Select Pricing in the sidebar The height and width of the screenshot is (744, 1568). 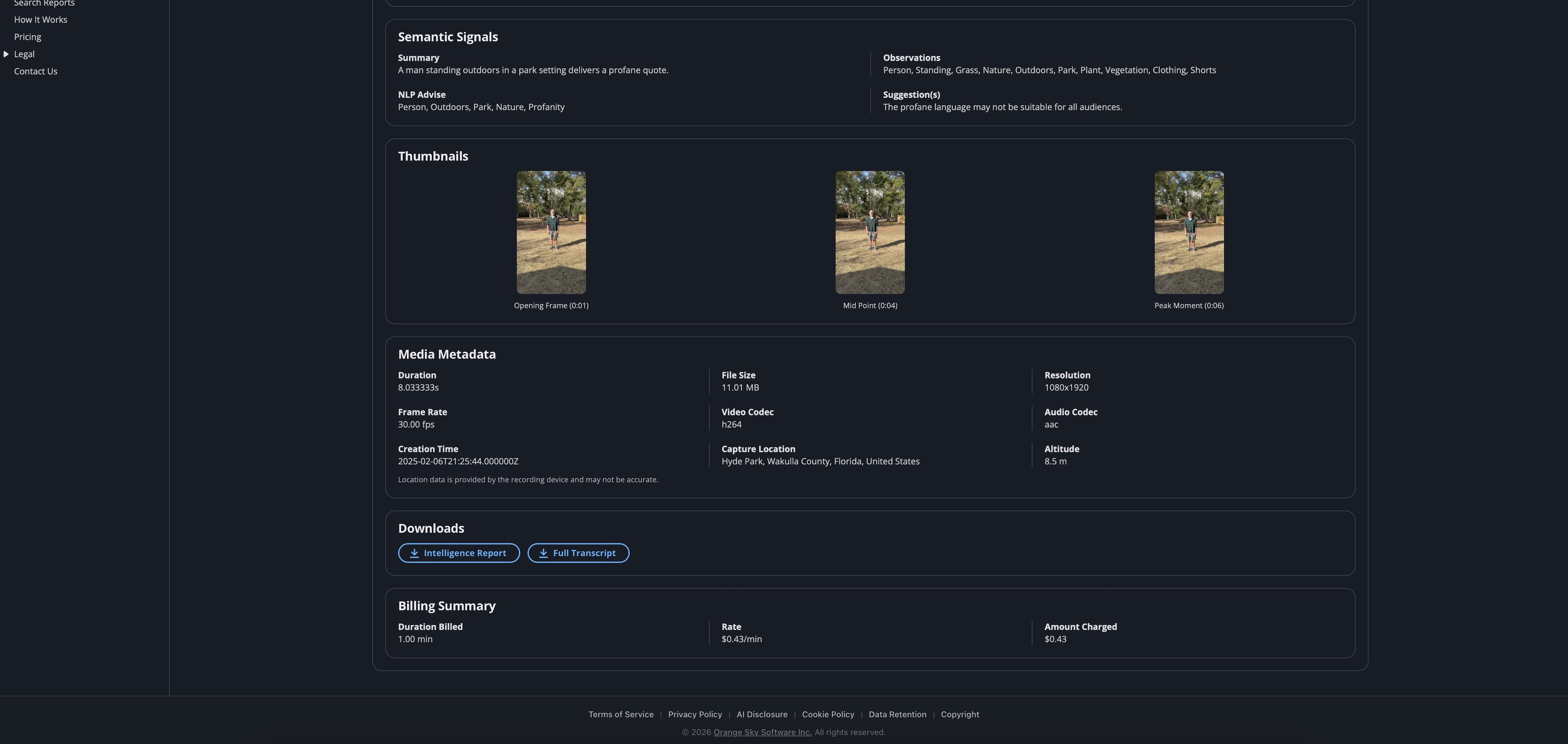point(27,37)
